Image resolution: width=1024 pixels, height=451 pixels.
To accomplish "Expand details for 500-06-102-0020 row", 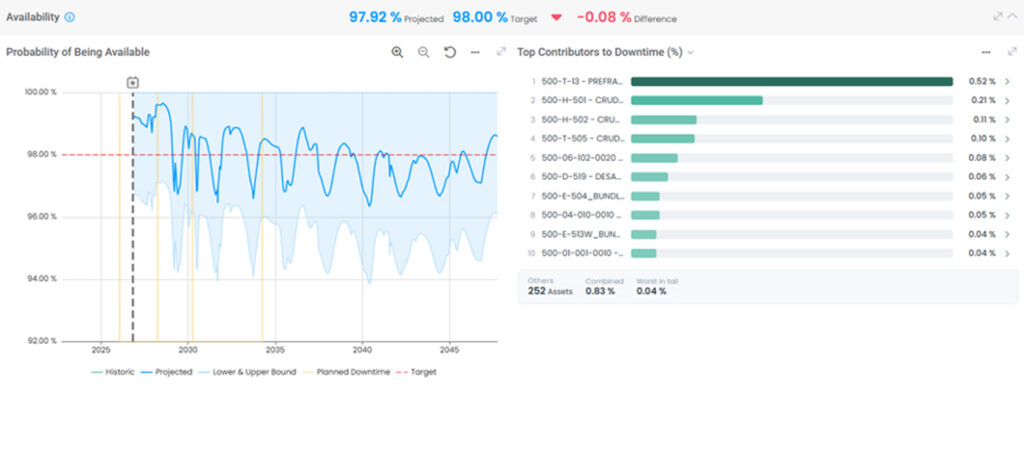I will pyautogui.click(x=1008, y=158).
